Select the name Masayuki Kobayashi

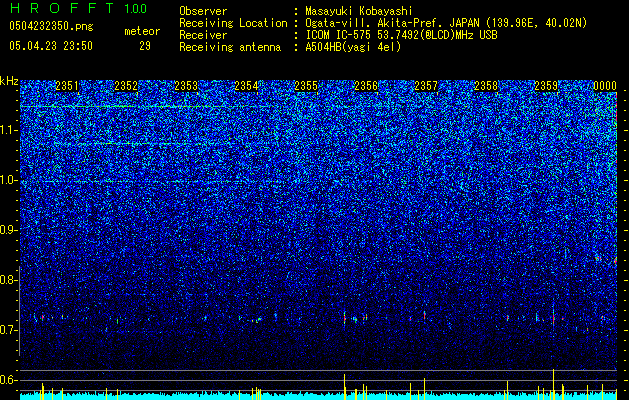(359, 11)
